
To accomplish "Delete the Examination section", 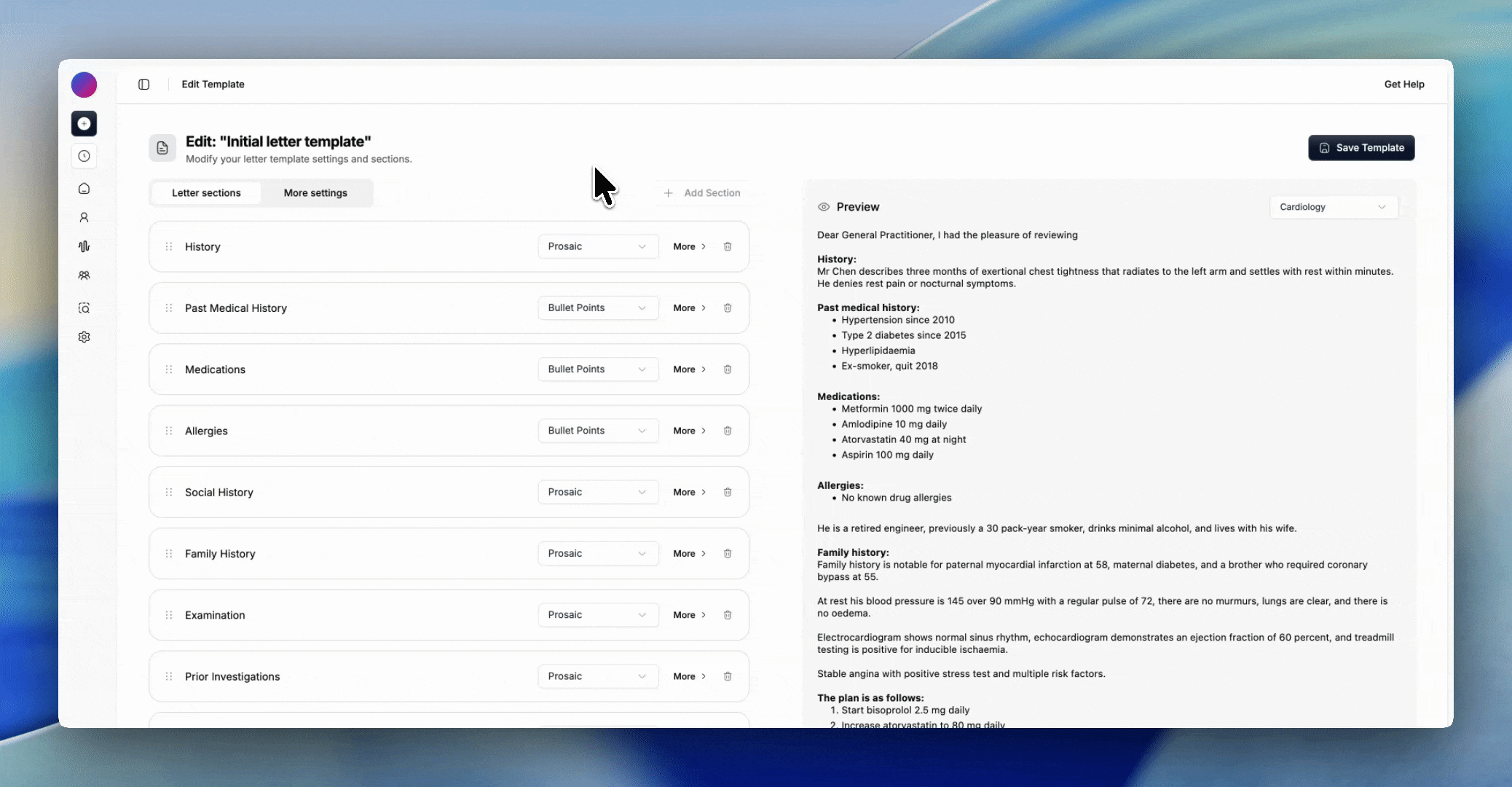I will coord(728,615).
